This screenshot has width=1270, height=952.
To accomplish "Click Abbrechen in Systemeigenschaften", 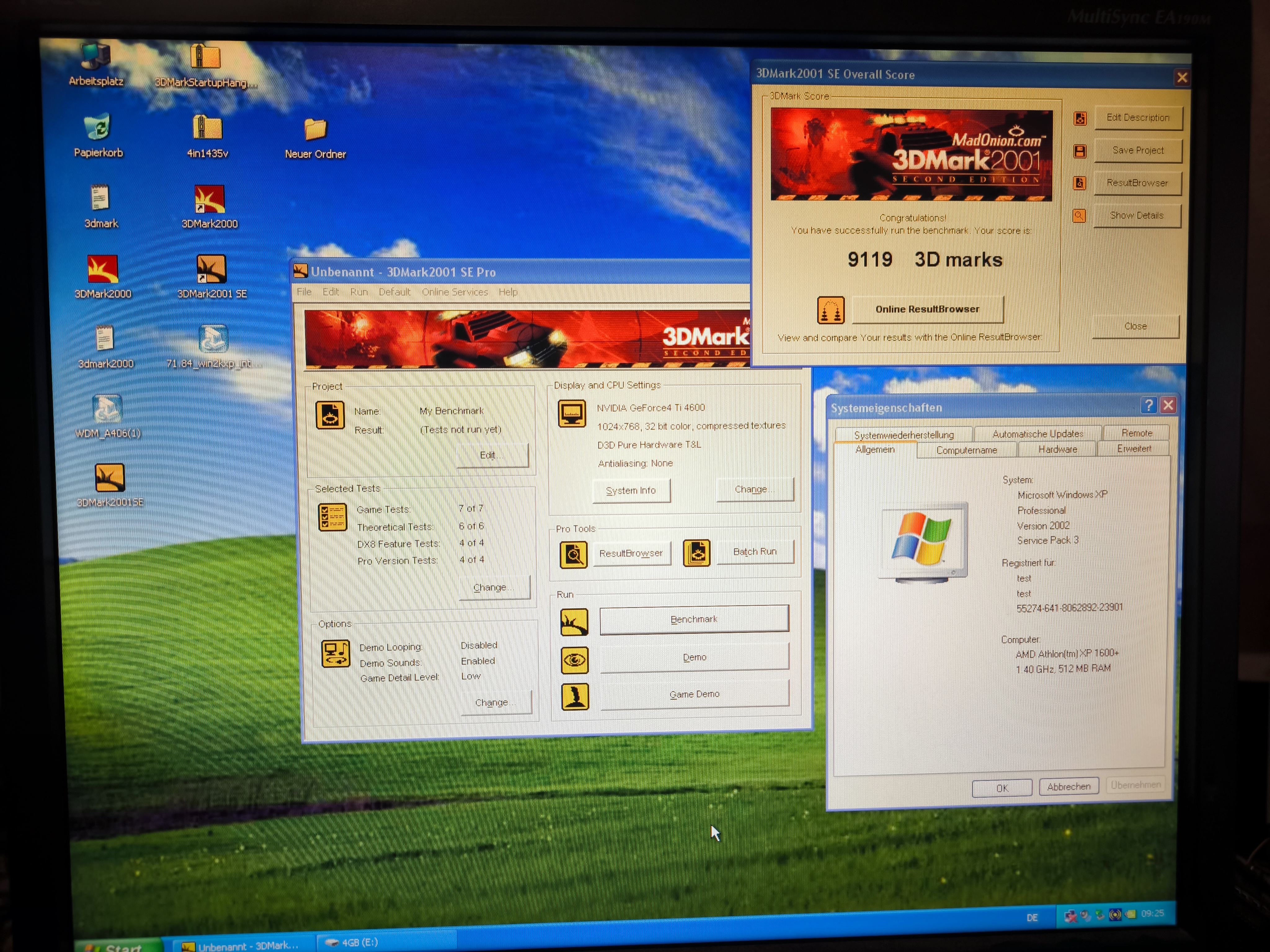I will 1068,787.
